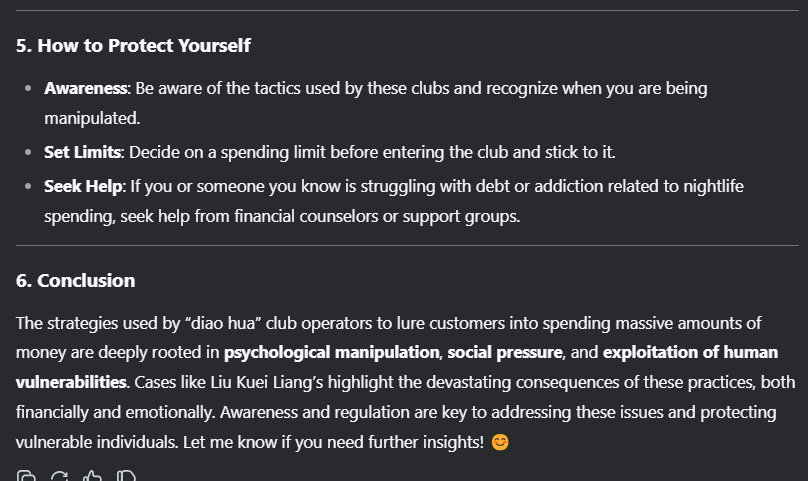The image size is (808, 481).
Task: Click the word 'manipulated.' in the first bullet
Action: click(x=92, y=119)
